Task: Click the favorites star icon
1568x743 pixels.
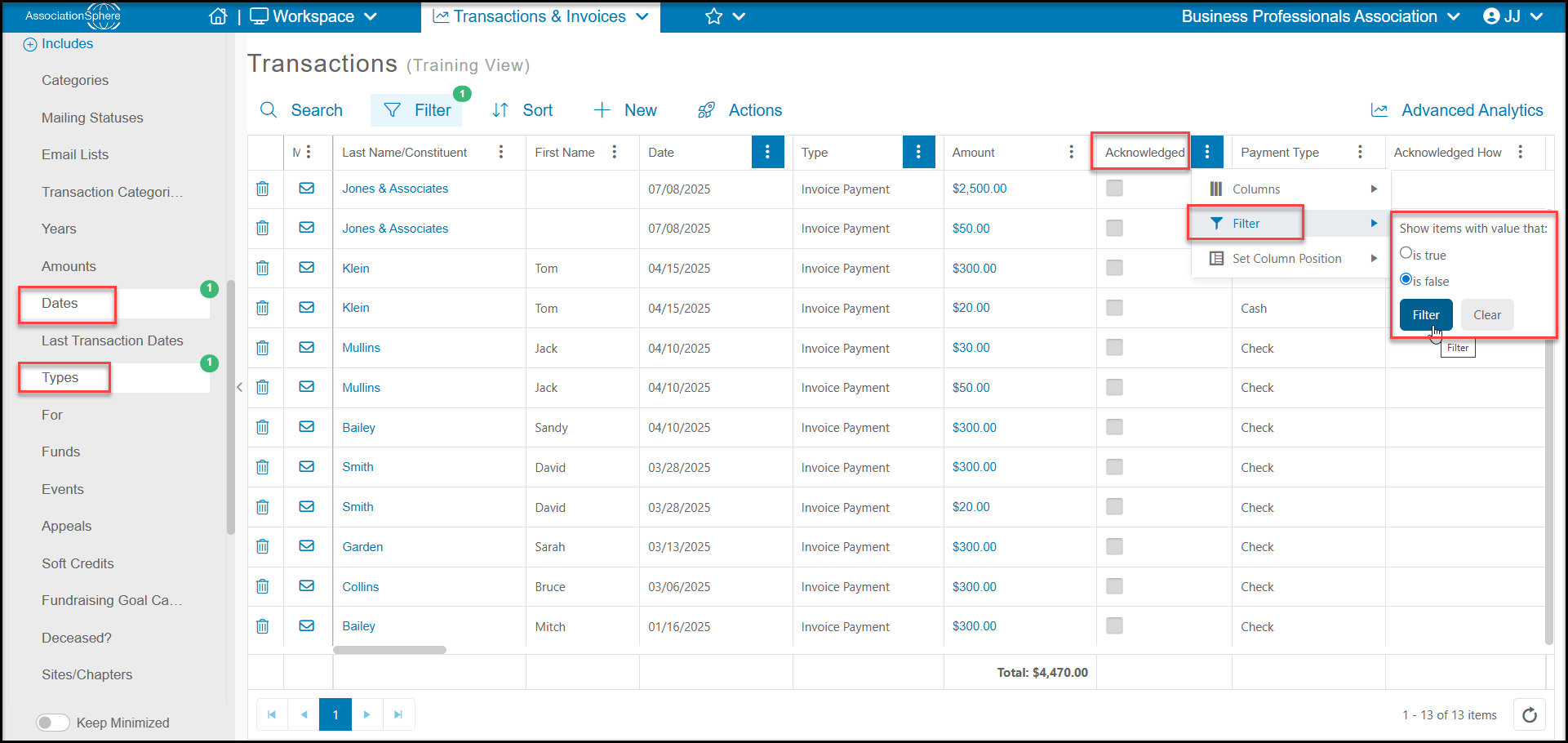Action: pos(713,16)
